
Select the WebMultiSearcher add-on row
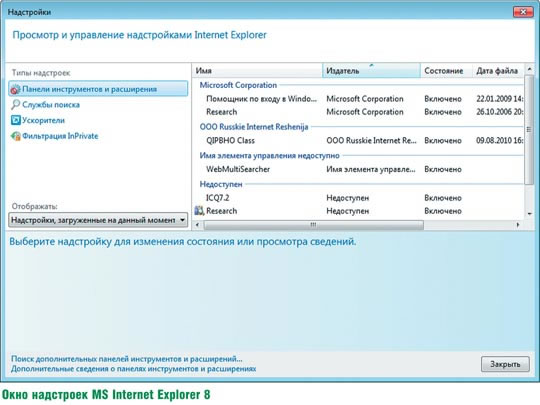(x=358, y=169)
